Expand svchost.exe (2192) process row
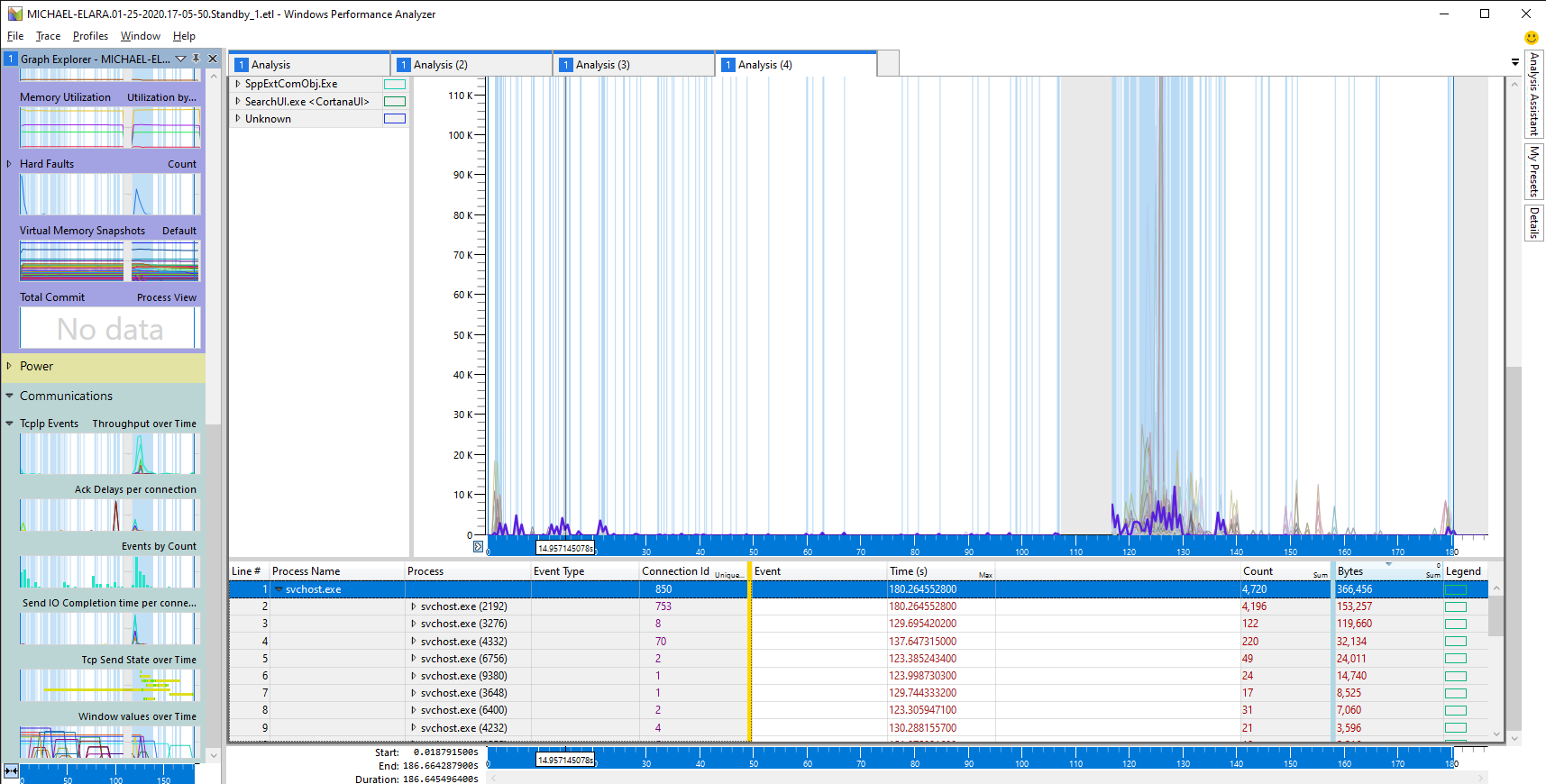The height and width of the screenshot is (784, 1546). coord(414,606)
